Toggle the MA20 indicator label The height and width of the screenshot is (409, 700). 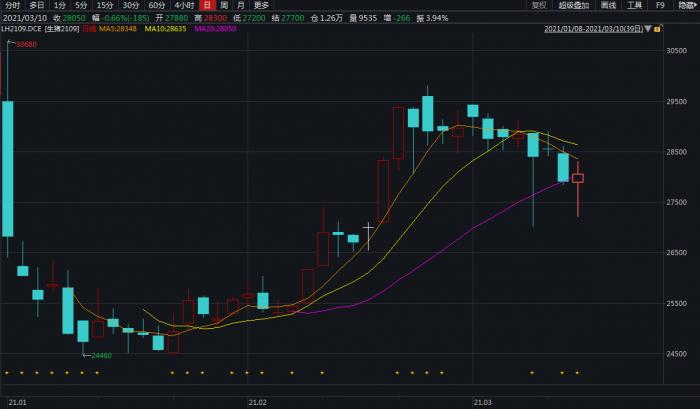click(x=216, y=30)
